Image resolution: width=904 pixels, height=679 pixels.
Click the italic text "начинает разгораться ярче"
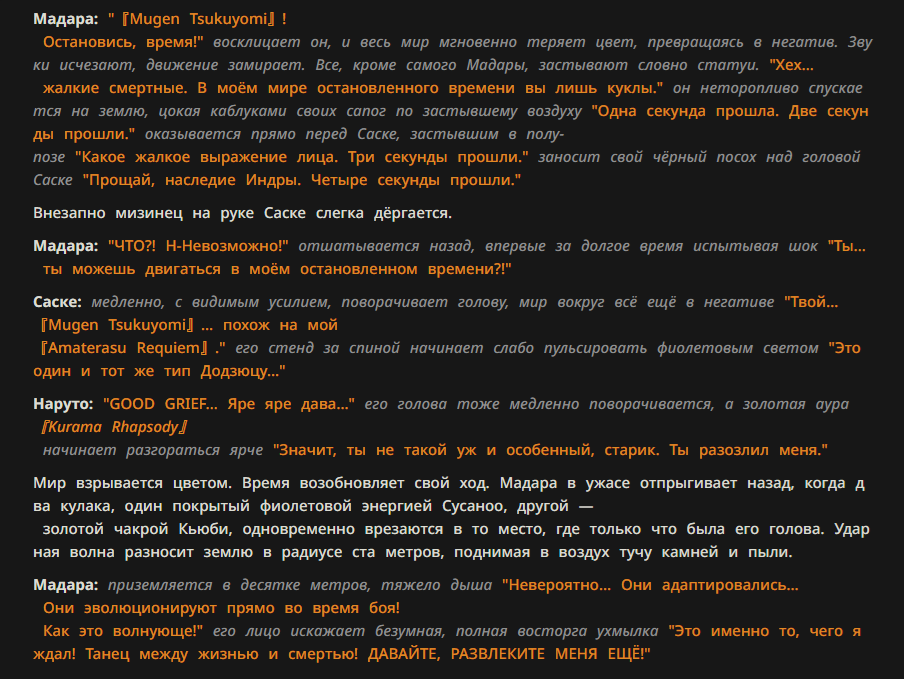(x=153, y=450)
